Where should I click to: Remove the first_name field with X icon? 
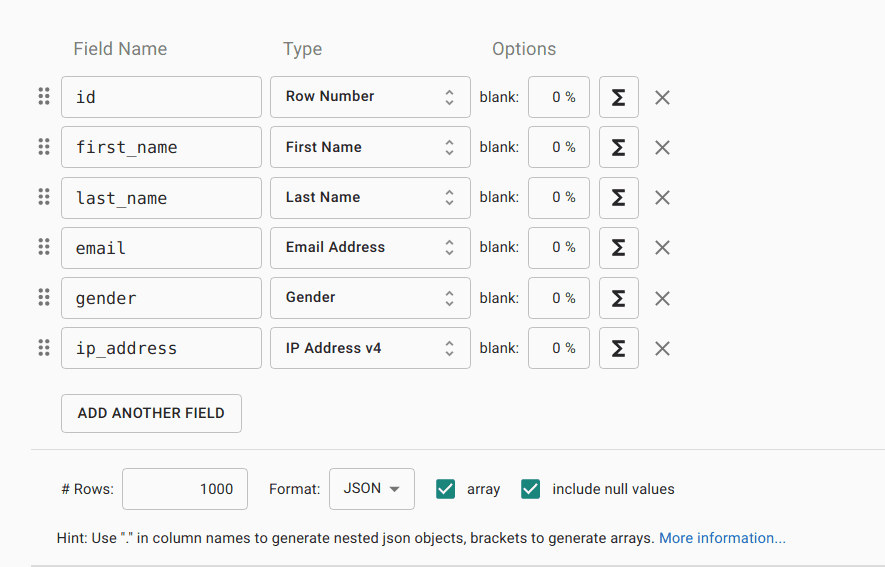pos(662,147)
